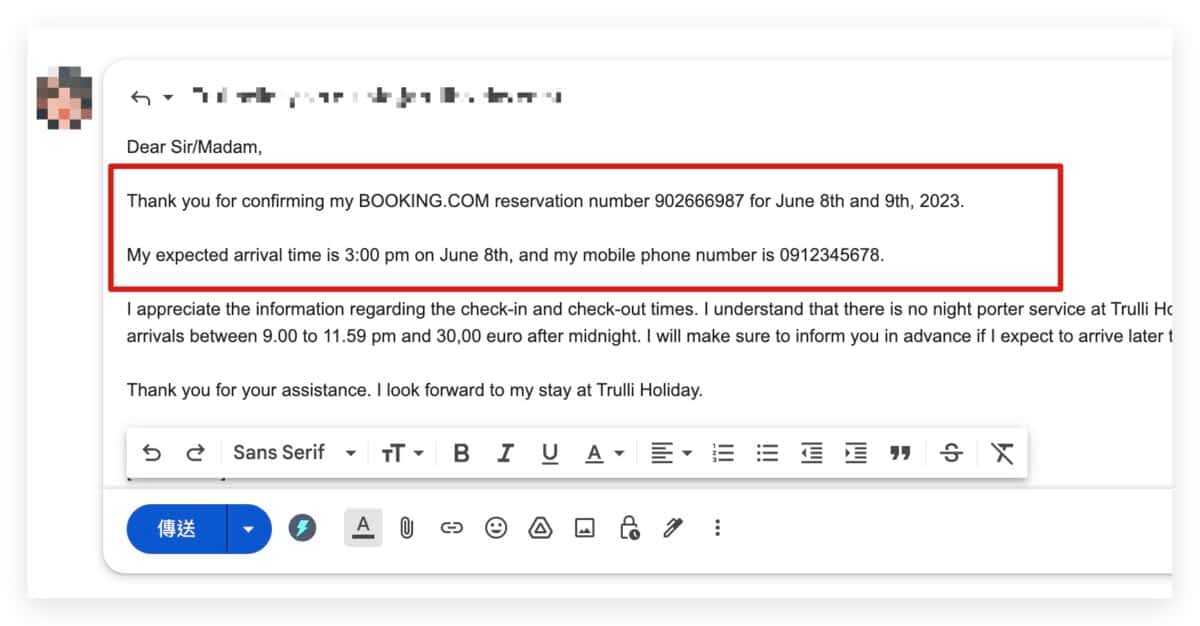Screen dimensions: 1200x626
Task: Toggle italic formatting
Action: pyautogui.click(x=505, y=453)
